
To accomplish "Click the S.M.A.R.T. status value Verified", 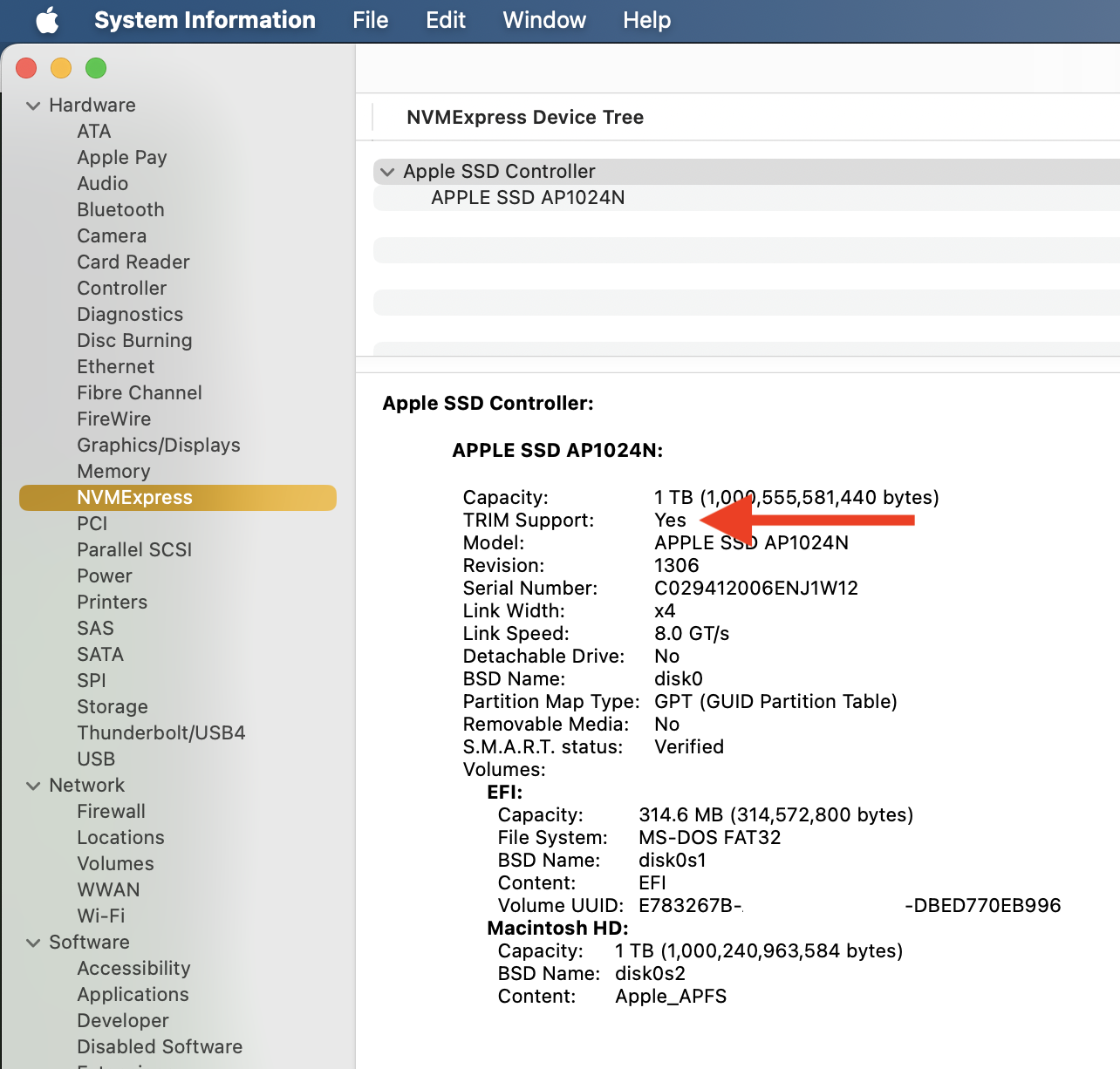I will click(x=689, y=747).
